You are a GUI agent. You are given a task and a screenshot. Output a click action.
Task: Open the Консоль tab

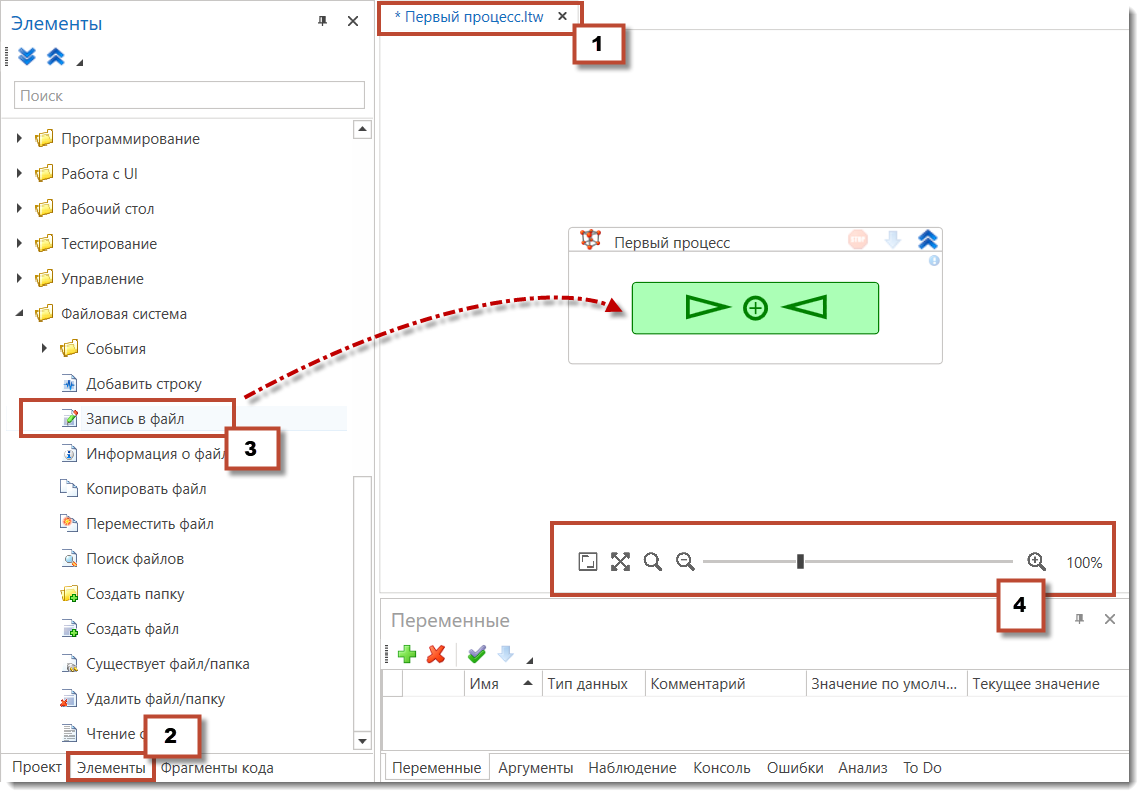click(x=722, y=768)
